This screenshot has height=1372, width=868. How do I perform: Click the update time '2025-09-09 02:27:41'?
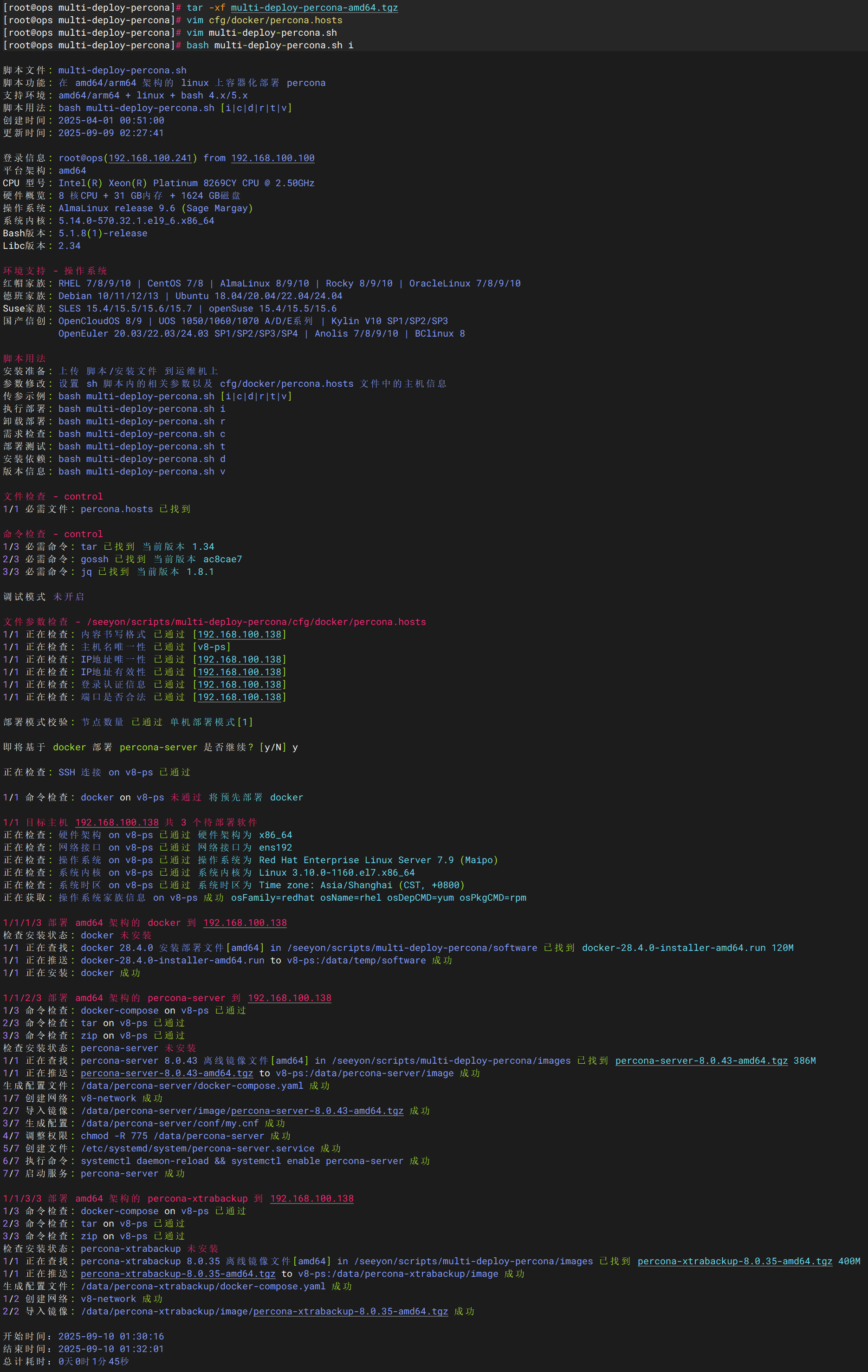[111, 133]
